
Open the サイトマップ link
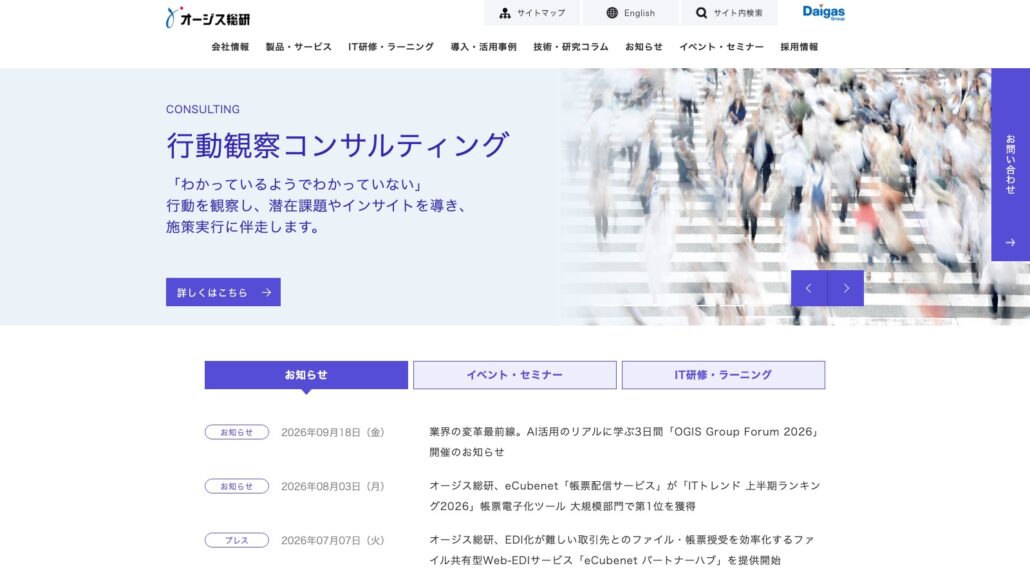pyautogui.click(x=532, y=12)
